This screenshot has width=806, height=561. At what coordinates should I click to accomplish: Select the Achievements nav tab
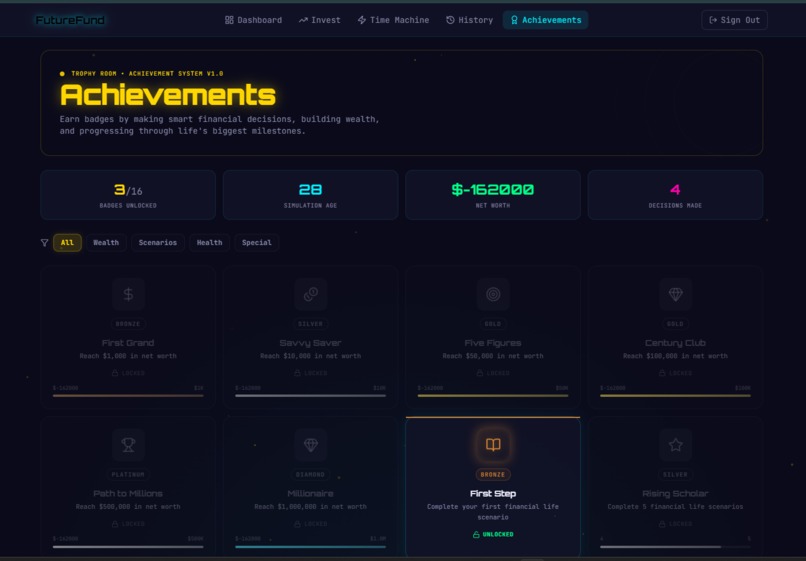pyautogui.click(x=545, y=20)
